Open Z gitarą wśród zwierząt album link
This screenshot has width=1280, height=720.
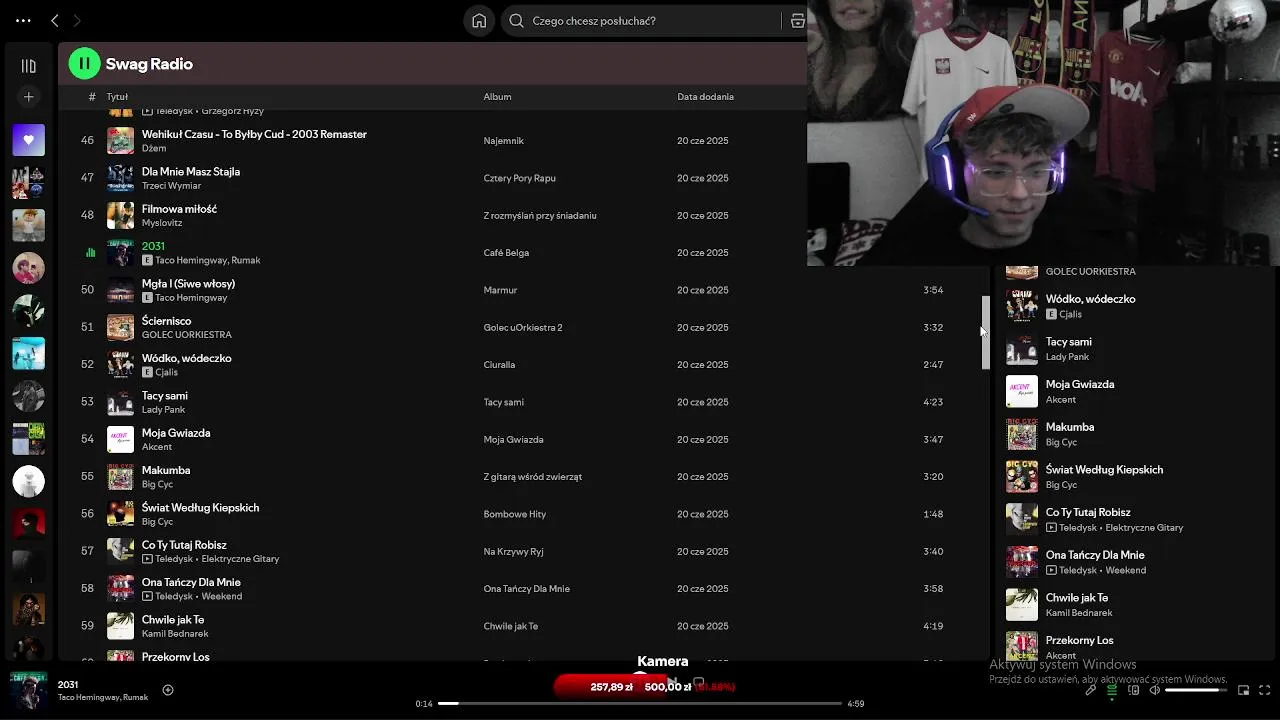pyautogui.click(x=533, y=477)
